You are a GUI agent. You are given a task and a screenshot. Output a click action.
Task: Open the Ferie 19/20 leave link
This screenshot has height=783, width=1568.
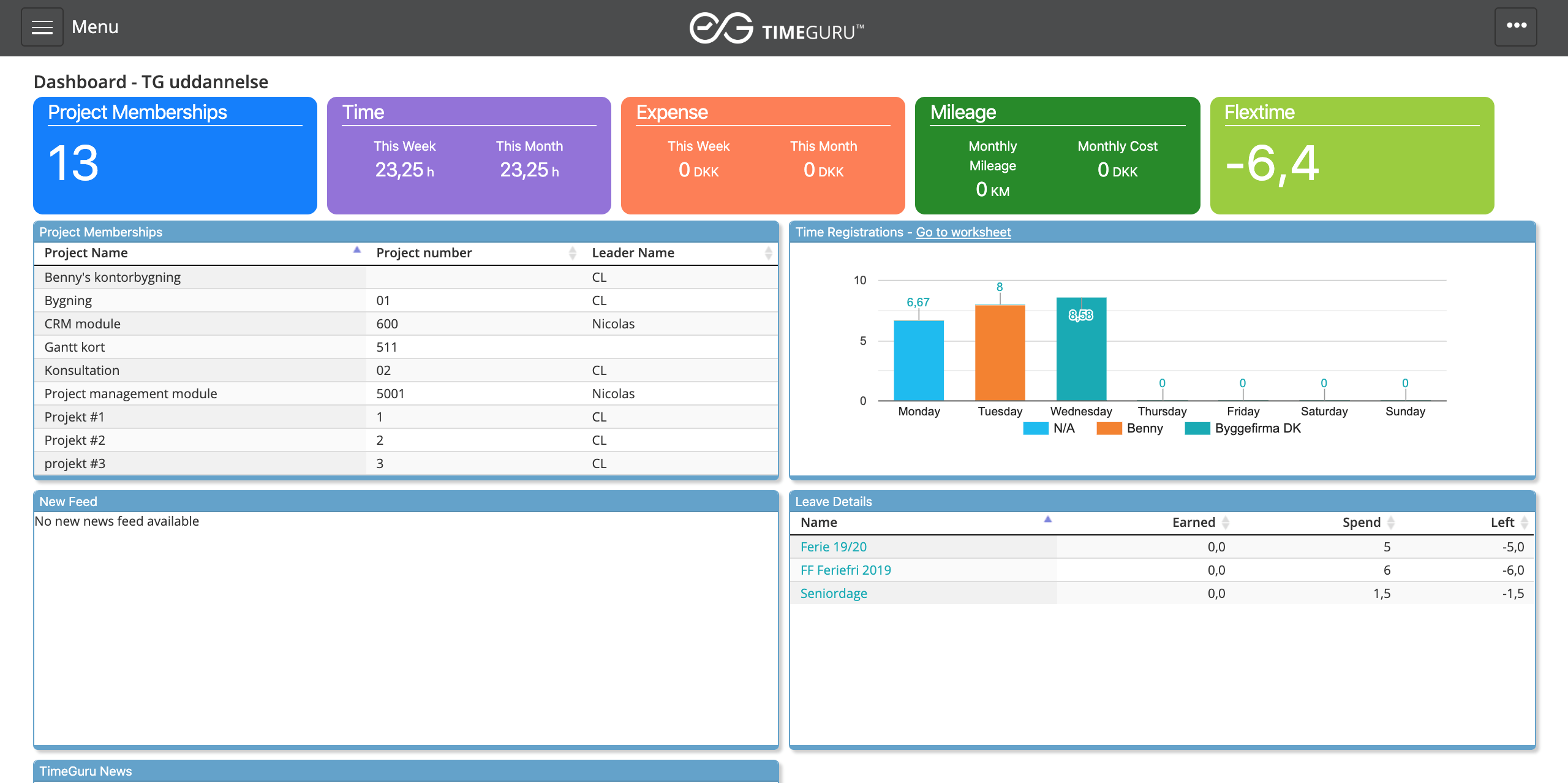tap(833, 547)
